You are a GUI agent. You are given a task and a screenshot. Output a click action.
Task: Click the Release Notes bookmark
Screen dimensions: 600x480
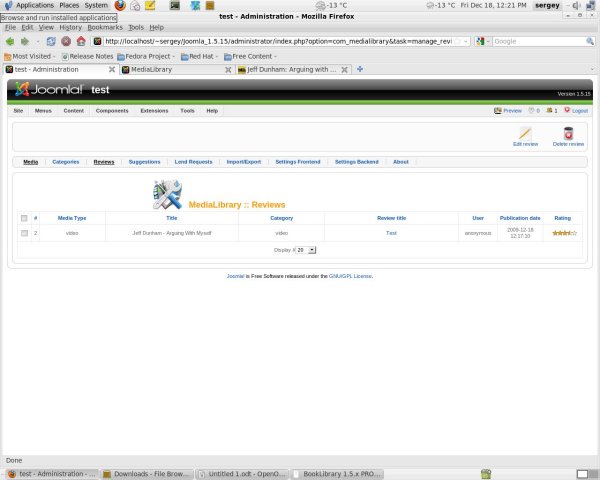point(88,56)
